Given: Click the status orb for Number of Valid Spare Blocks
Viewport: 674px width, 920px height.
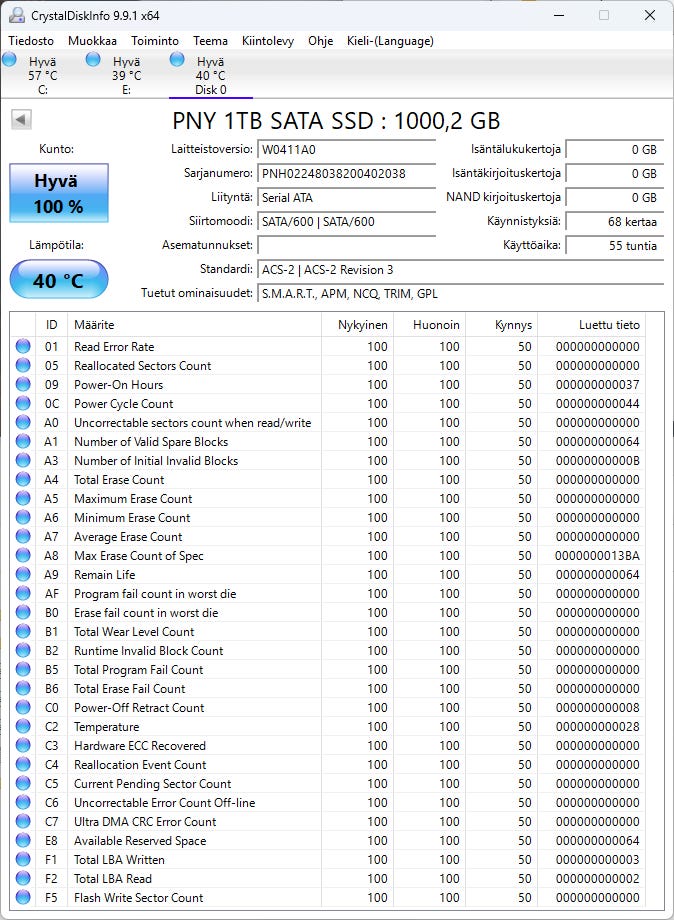Looking at the screenshot, I should (23, 441).
